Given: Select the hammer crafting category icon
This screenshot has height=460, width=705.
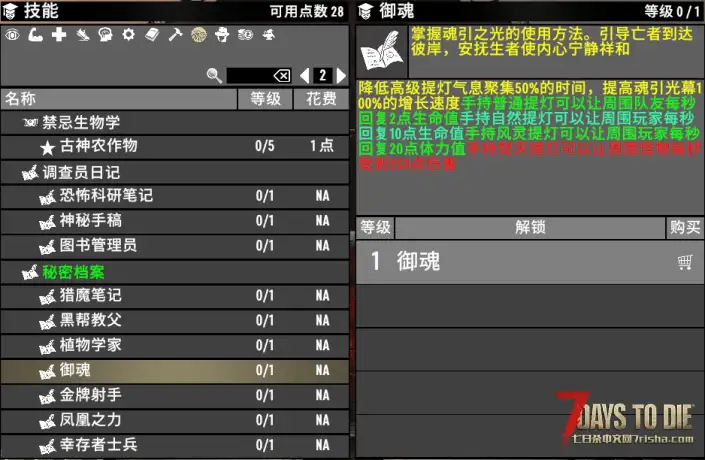Looking at the screenshot, I should pos(175,35).
